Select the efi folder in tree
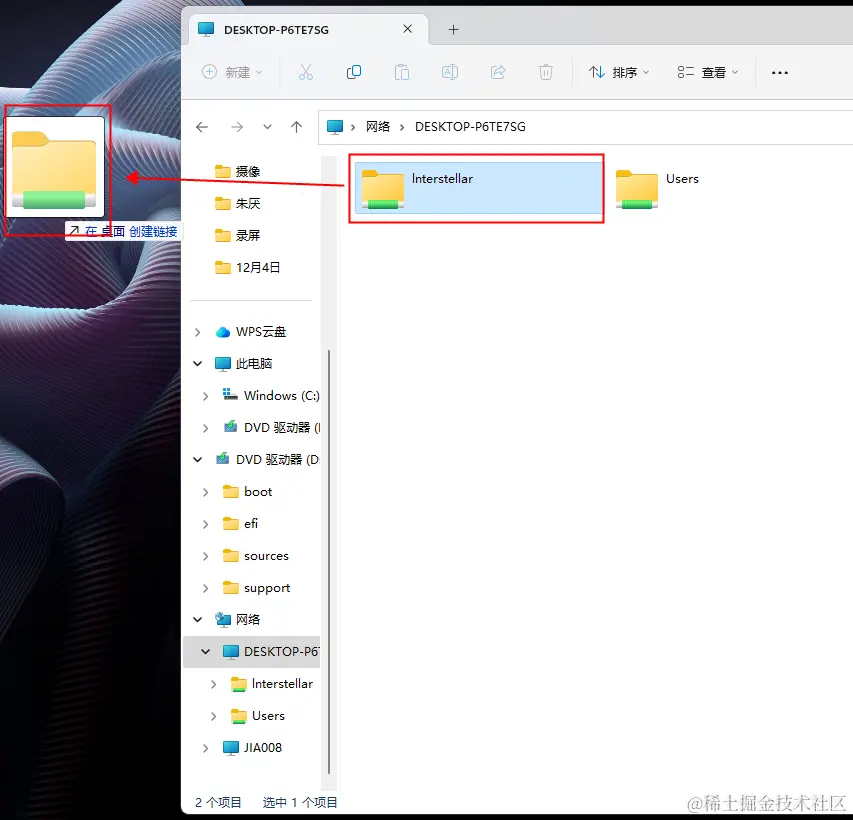This screenshot has height=820, width=853. point(240,524)
